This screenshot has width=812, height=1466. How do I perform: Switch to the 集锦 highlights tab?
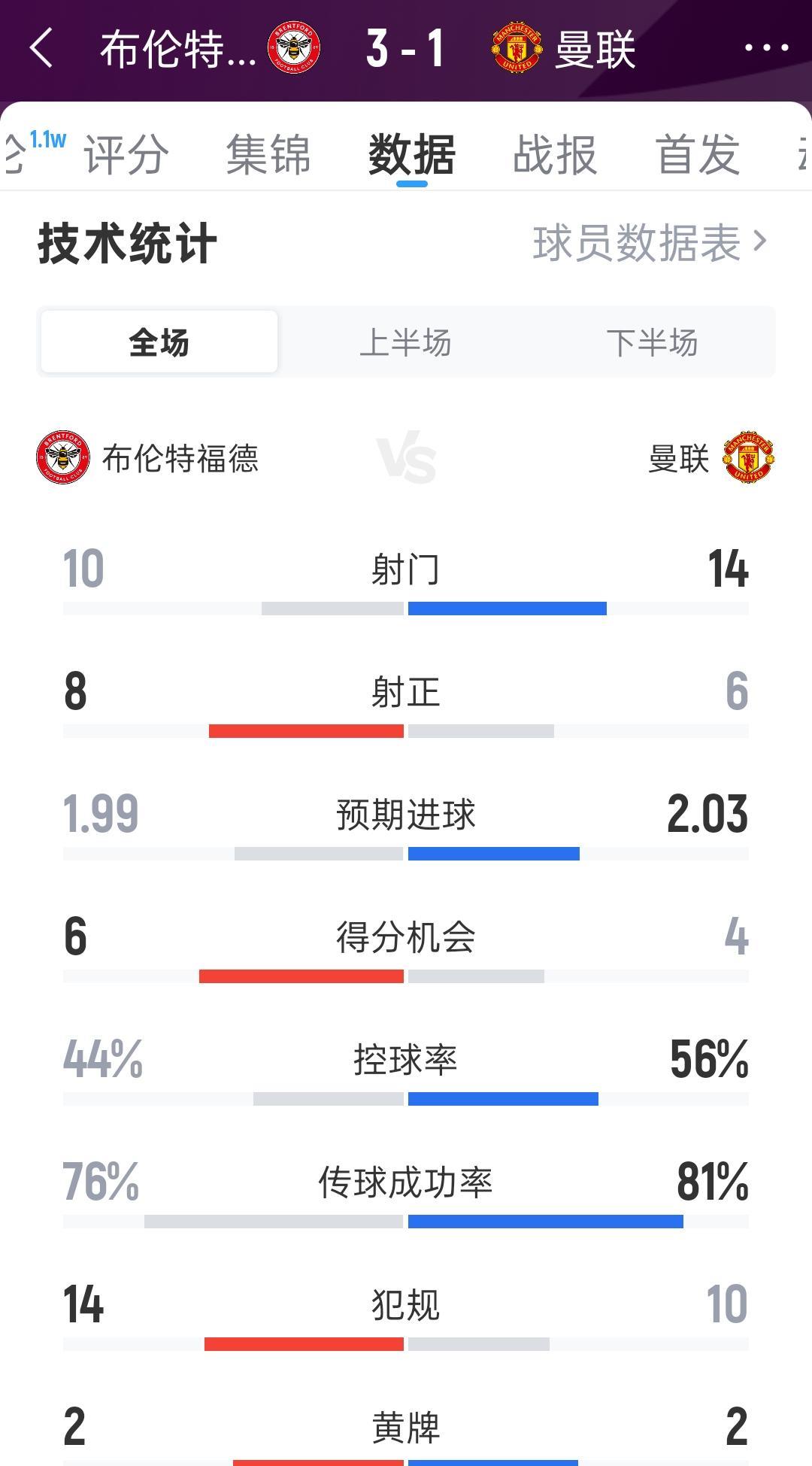pos(268,155)
